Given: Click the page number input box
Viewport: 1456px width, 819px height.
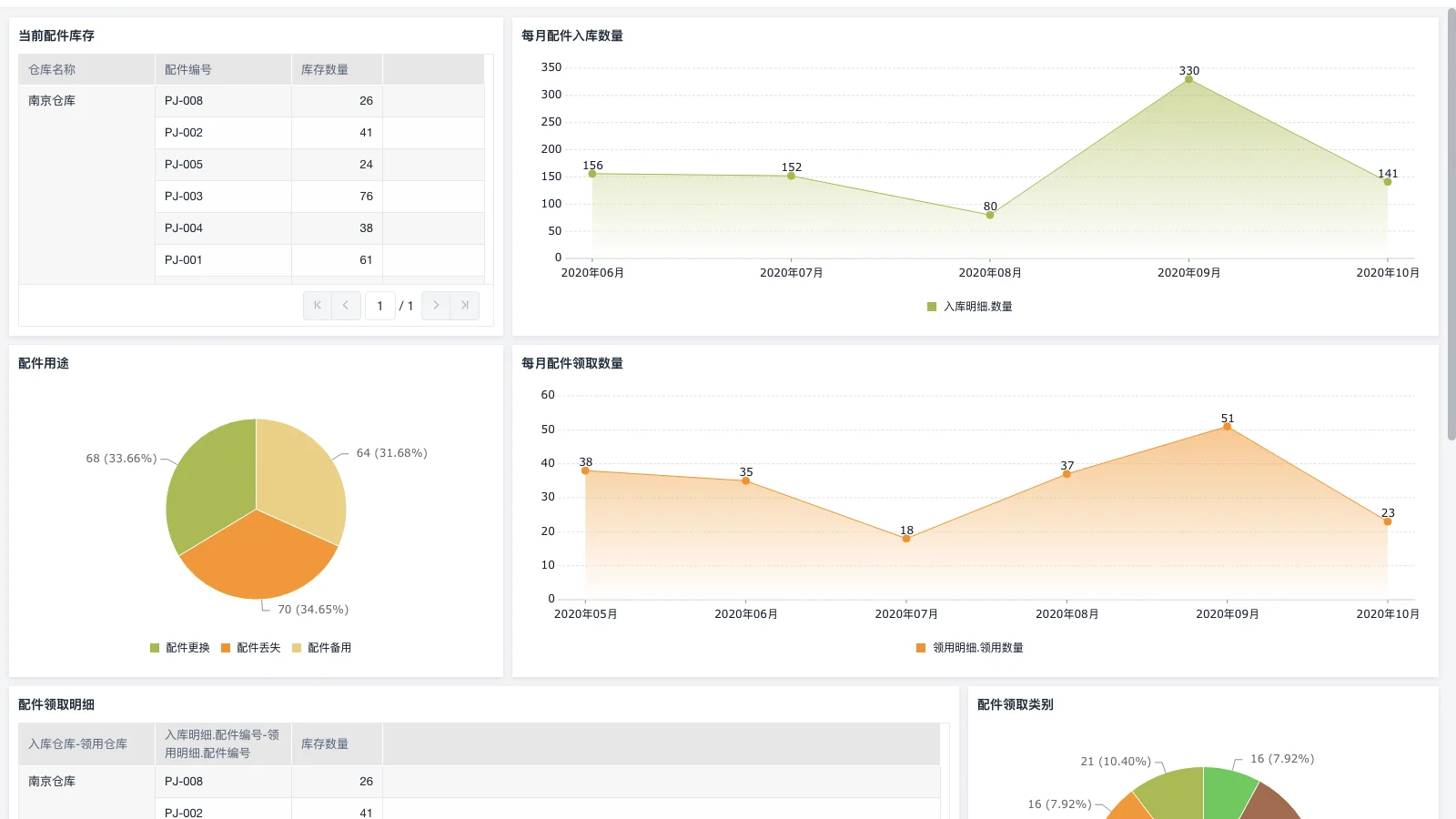Looking at the screenshot, I should point(380,306).
